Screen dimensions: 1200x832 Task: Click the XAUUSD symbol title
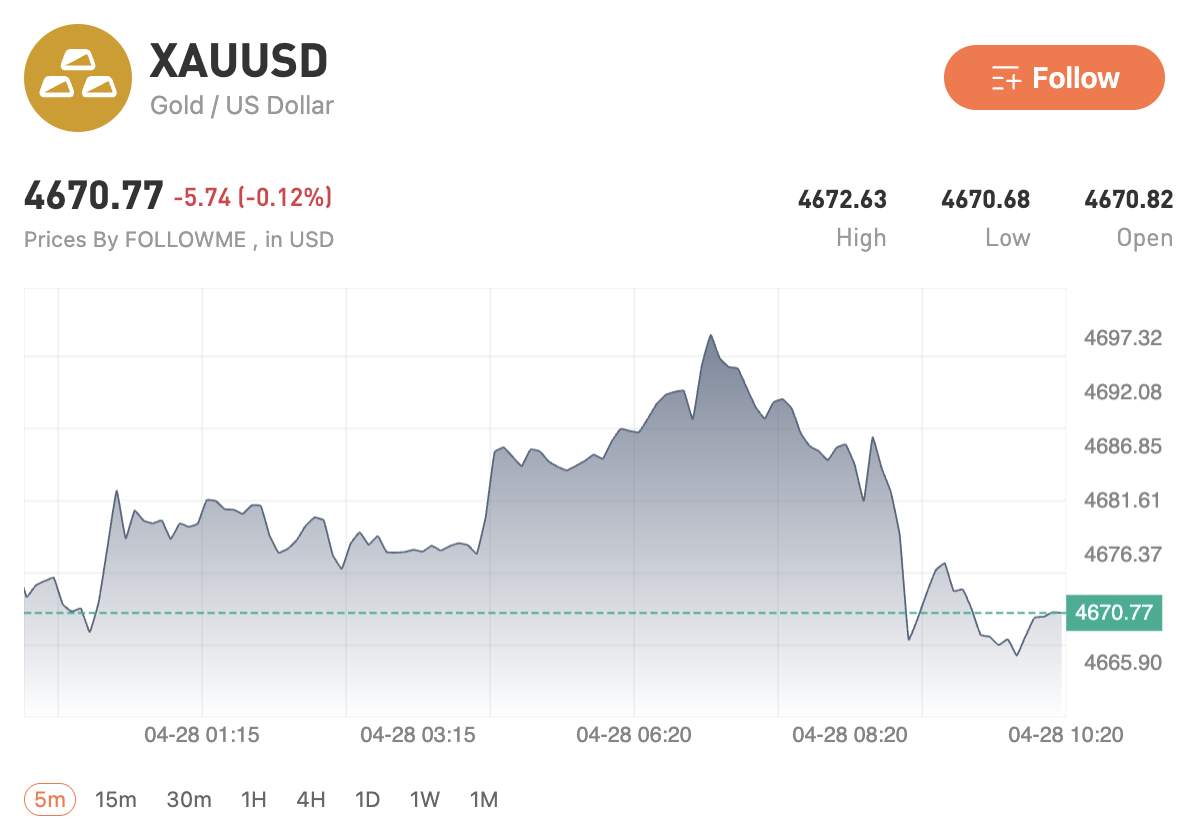point(239,62)
